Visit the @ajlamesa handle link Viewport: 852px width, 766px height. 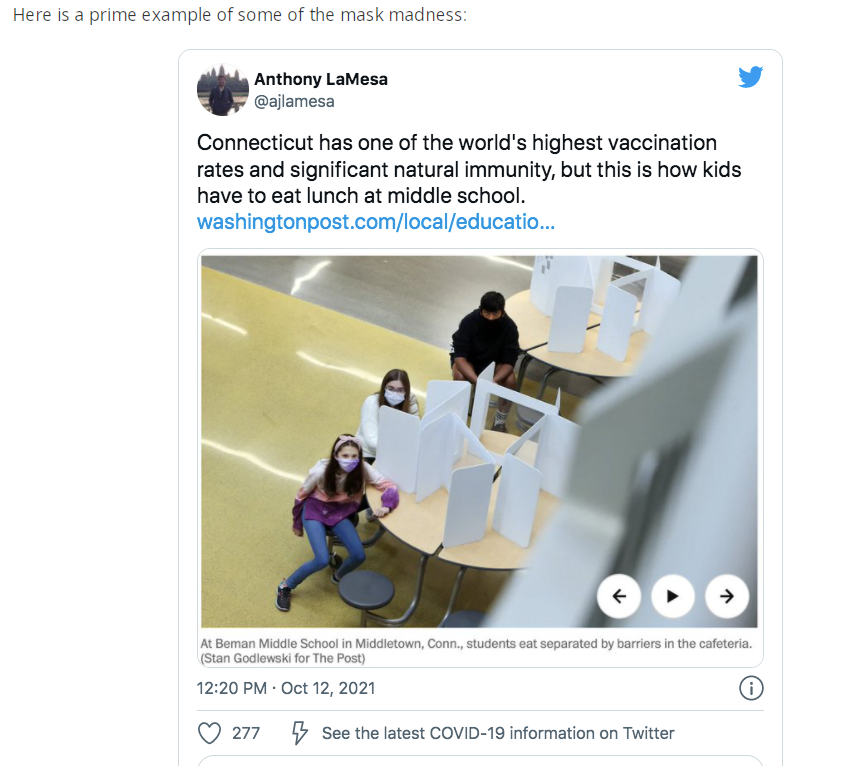(x=294, y=101)
